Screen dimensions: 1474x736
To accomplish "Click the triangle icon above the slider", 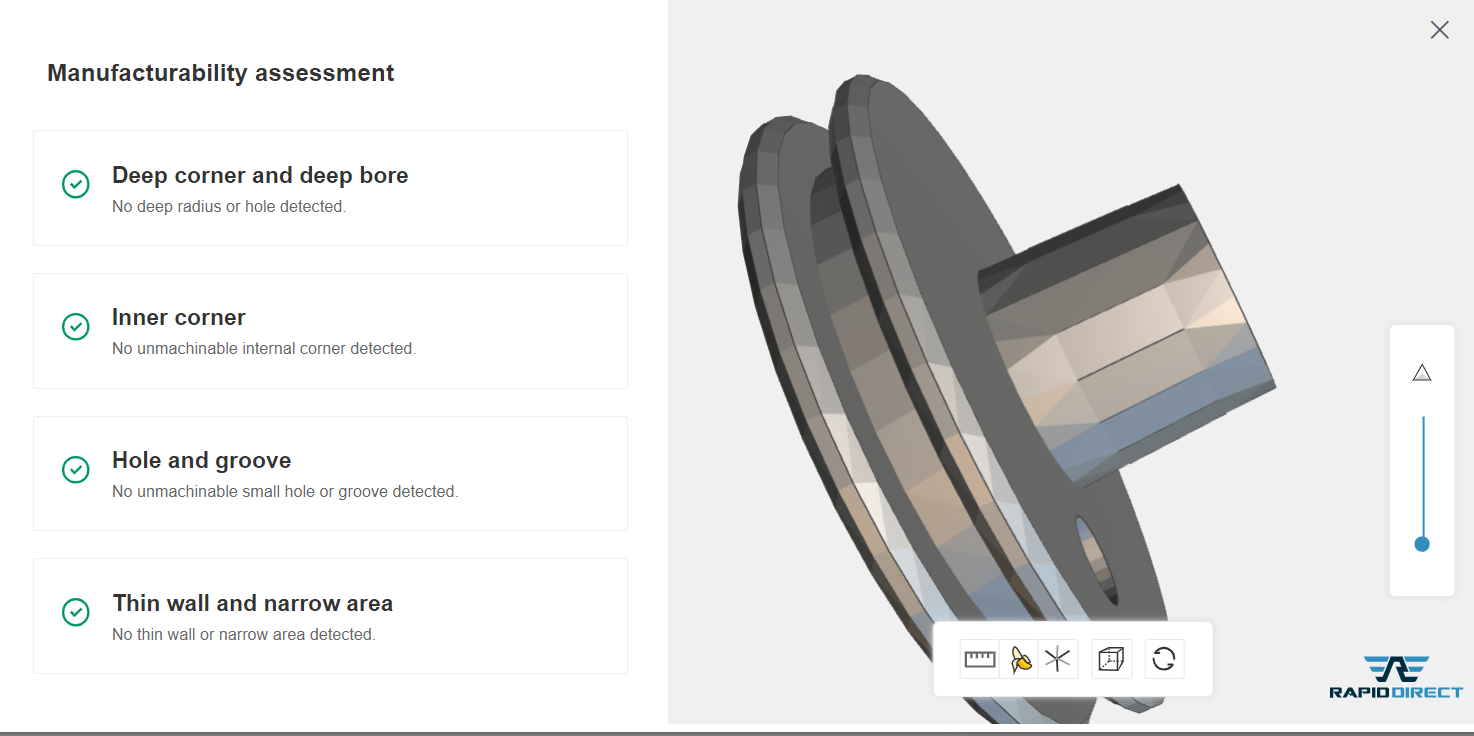I will click(1422, 373).
